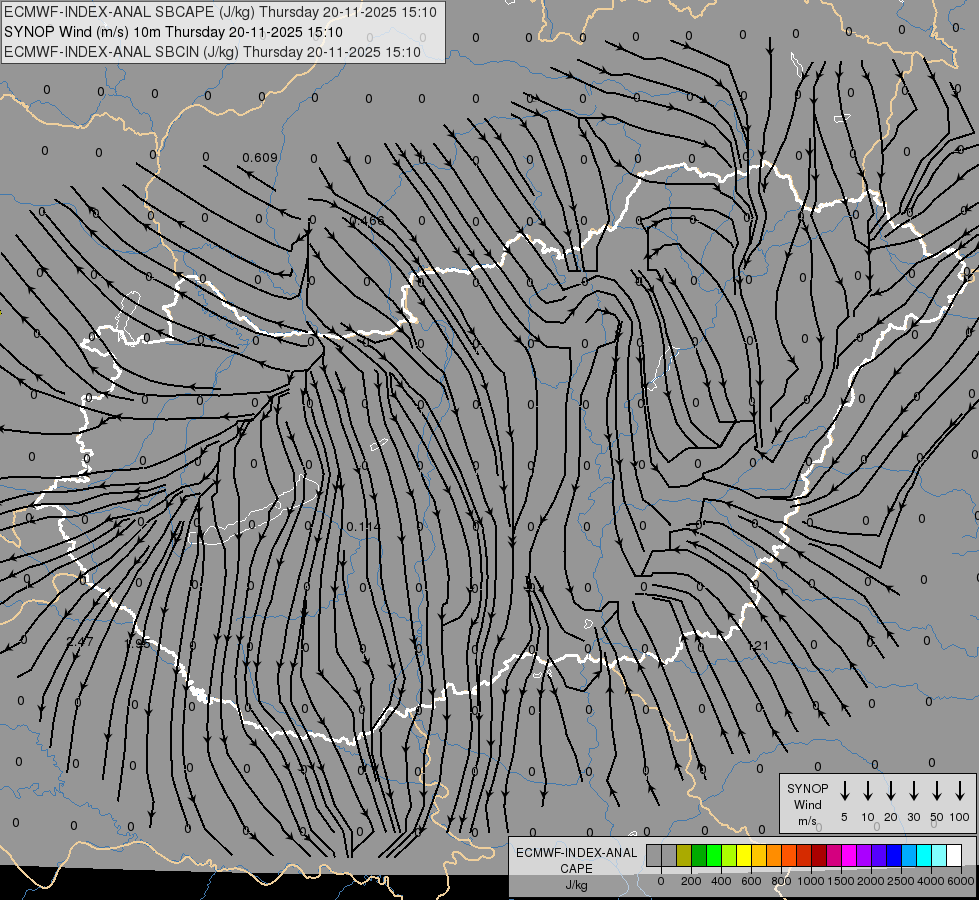Click the 2.47 value on the map

(80, 641)
